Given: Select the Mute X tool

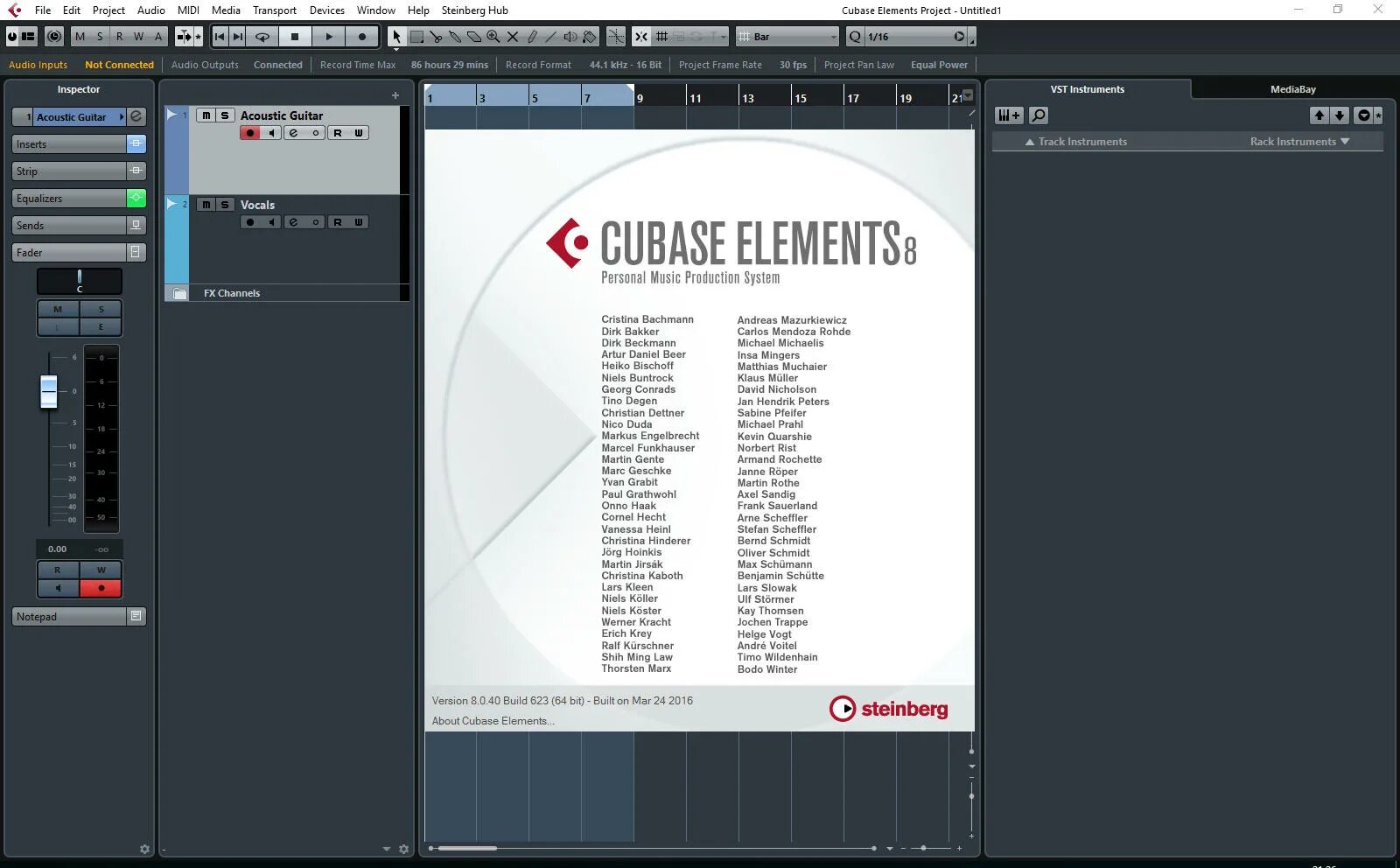Looking at the screenshot, I should (513, 37).
